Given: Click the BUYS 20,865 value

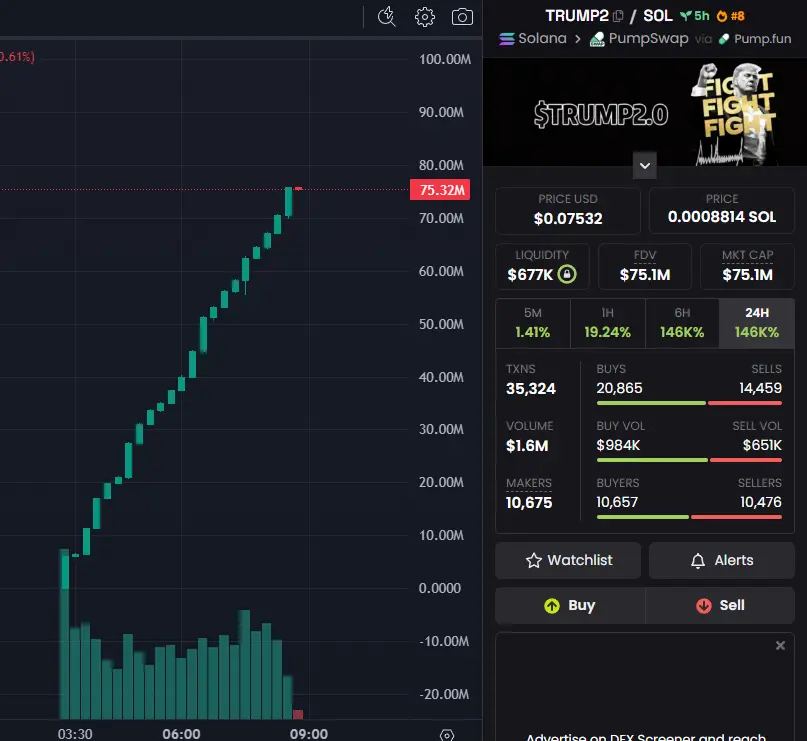Looking at the screenshot, I should pyautogui.click(x=619, y=388).
